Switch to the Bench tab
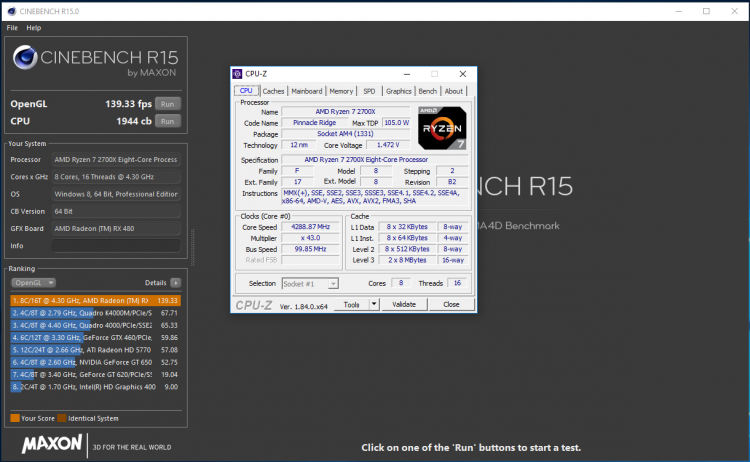 tap(428, 91)
